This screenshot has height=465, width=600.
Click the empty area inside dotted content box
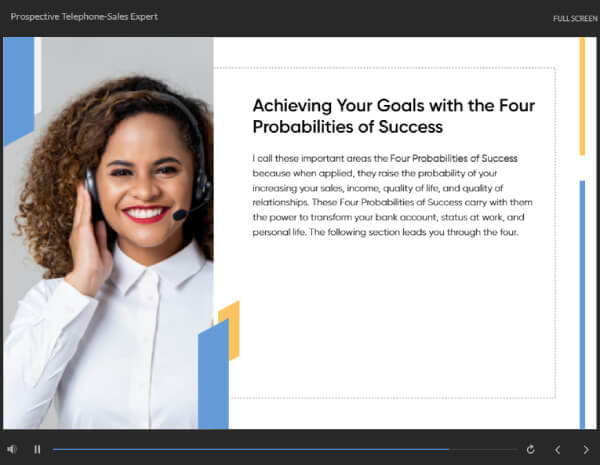point(392,318)
